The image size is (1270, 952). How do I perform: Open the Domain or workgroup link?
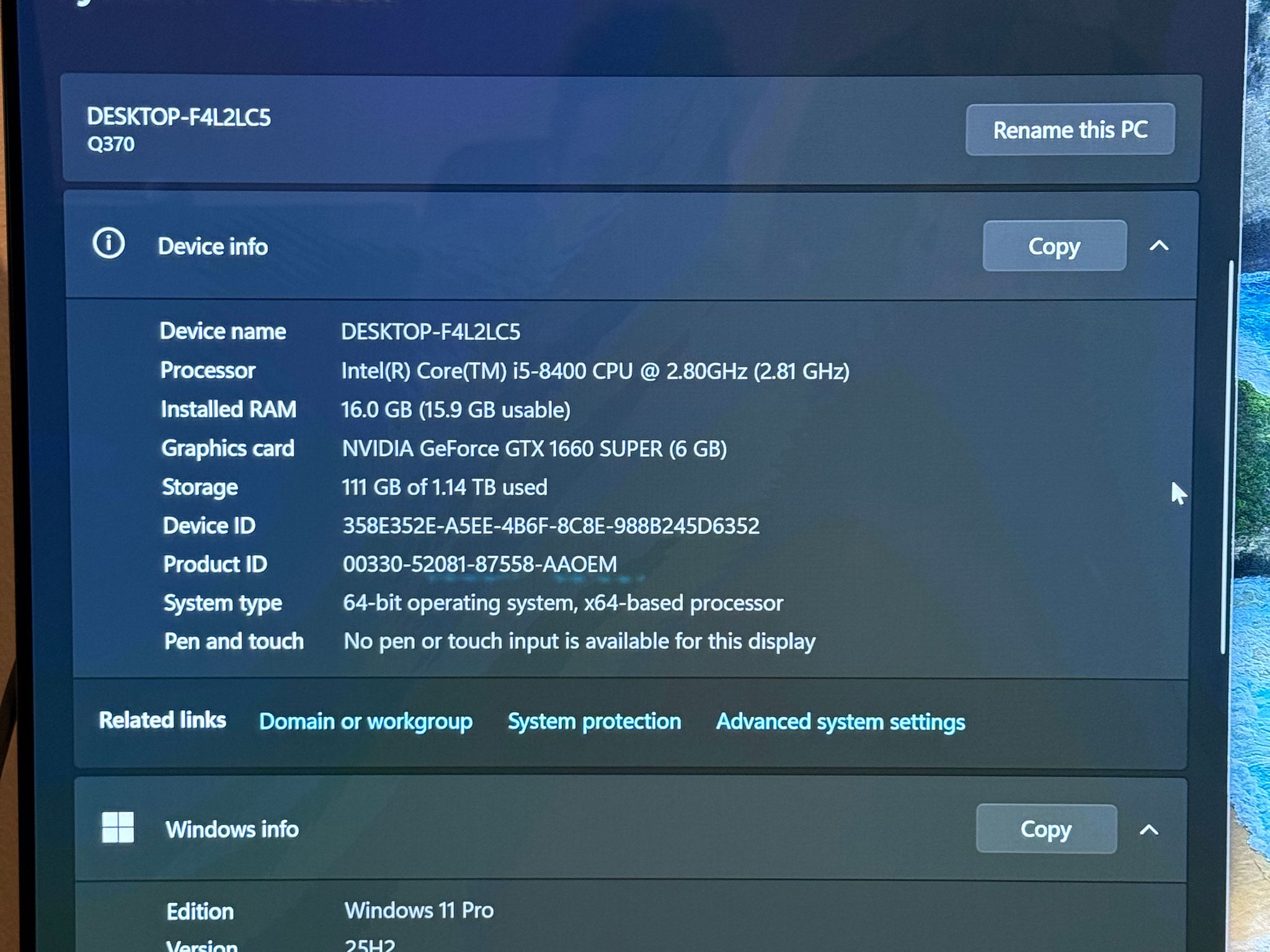coord(366,721)
